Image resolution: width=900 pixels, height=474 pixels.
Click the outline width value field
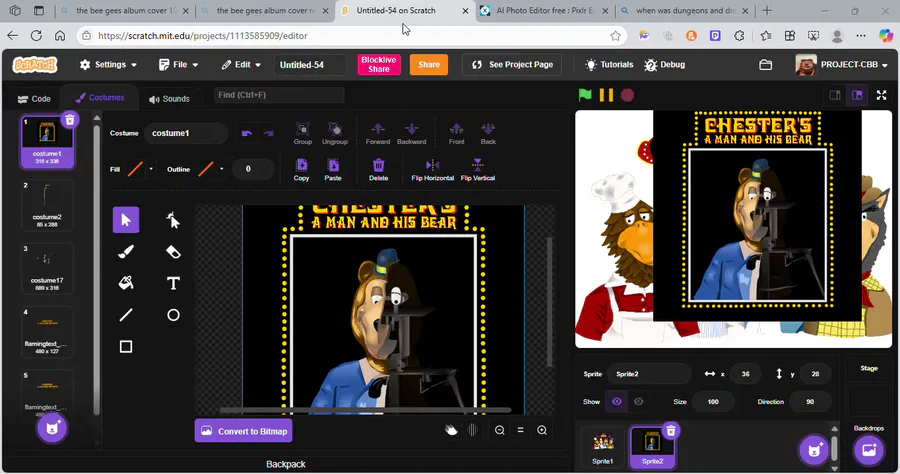(252, 169)
